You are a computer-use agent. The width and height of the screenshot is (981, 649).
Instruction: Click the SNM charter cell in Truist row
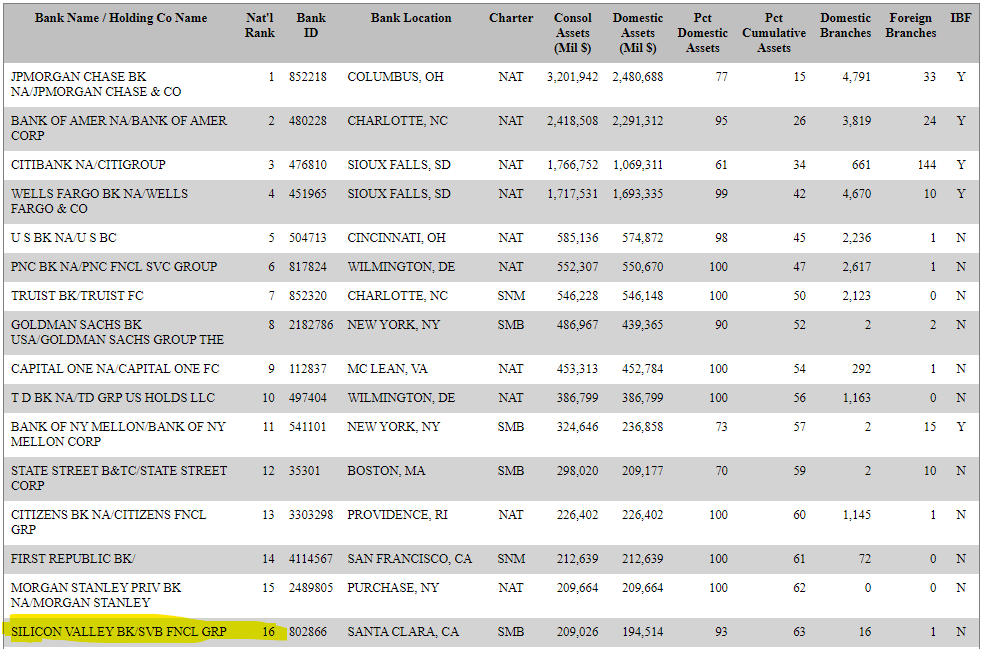(511, 296)
